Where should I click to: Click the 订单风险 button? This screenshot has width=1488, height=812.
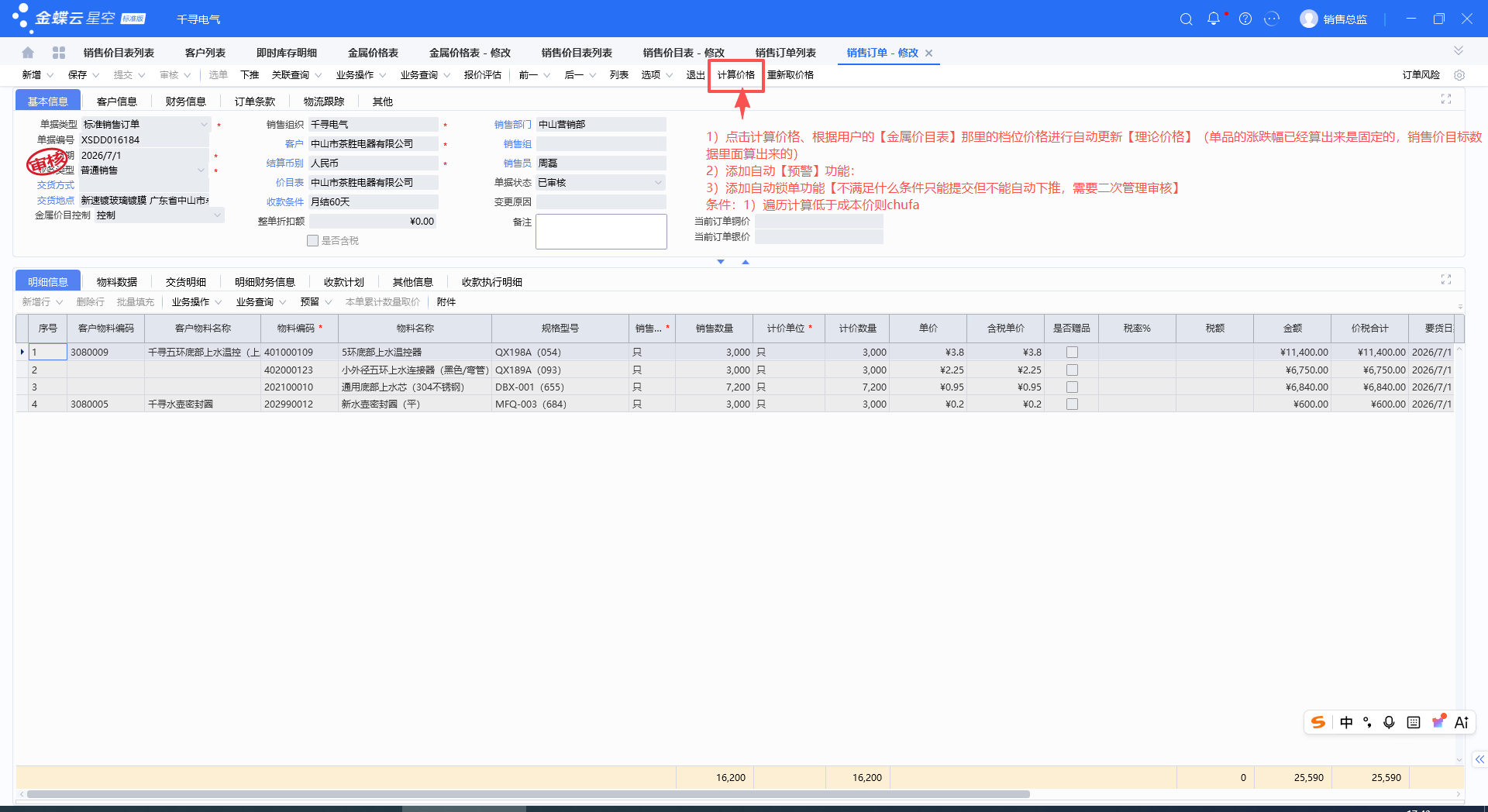point(1421,75)
